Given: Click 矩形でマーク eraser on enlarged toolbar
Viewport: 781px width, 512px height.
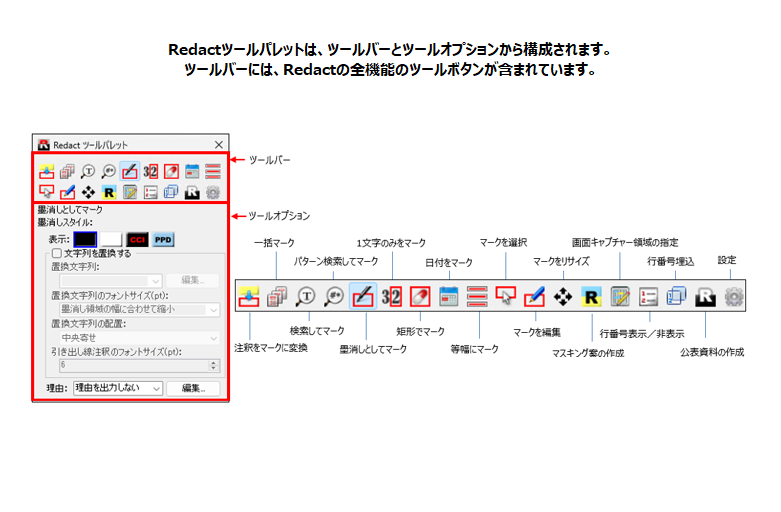Looking at the screenshot, I should tap(420, 297).
